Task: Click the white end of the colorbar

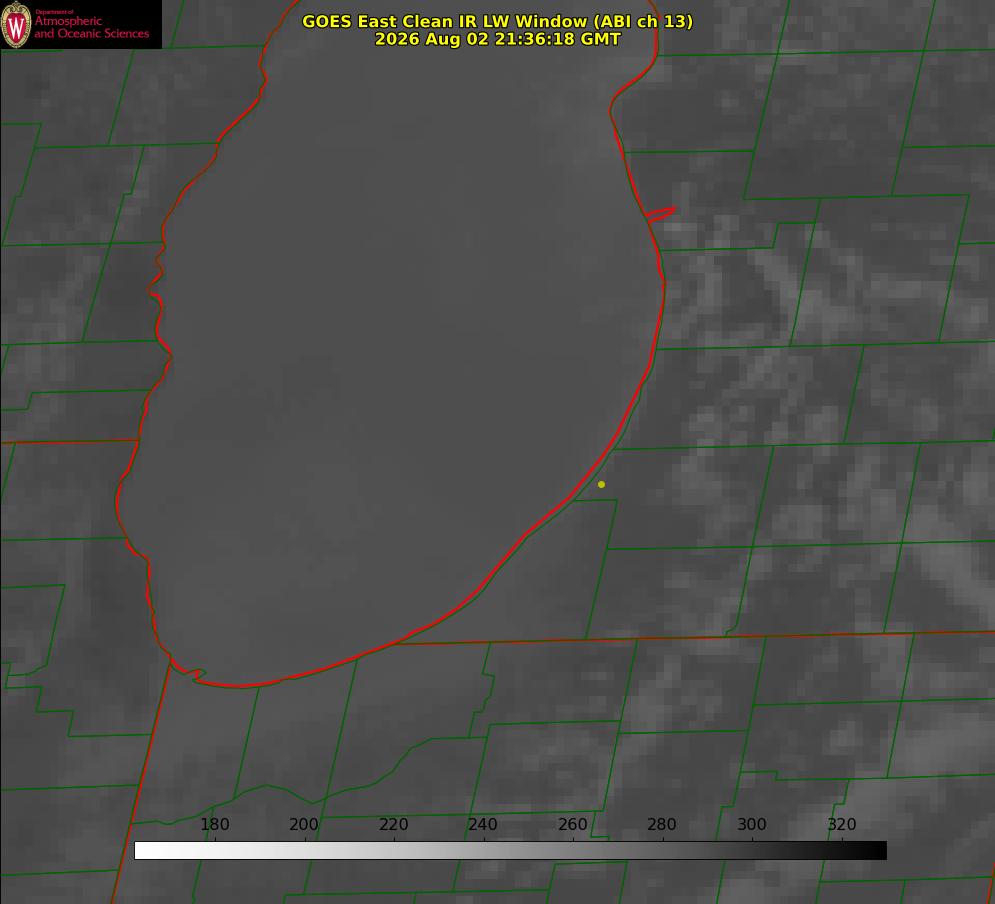Action: (143, 851)
